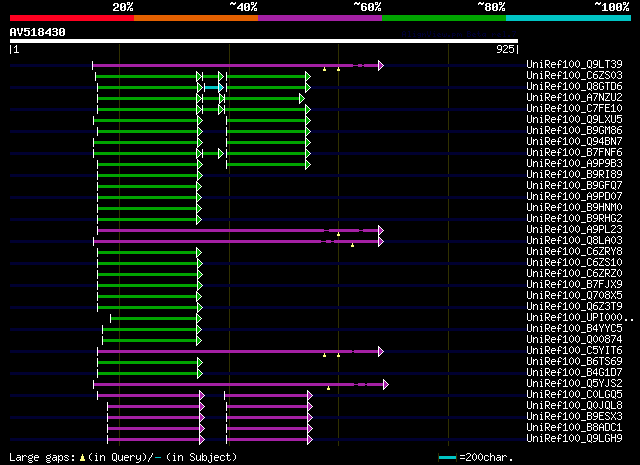Click the orange ~40% legend segment
Viewport: 640px width, 465px height.
(x=196, y=18)
